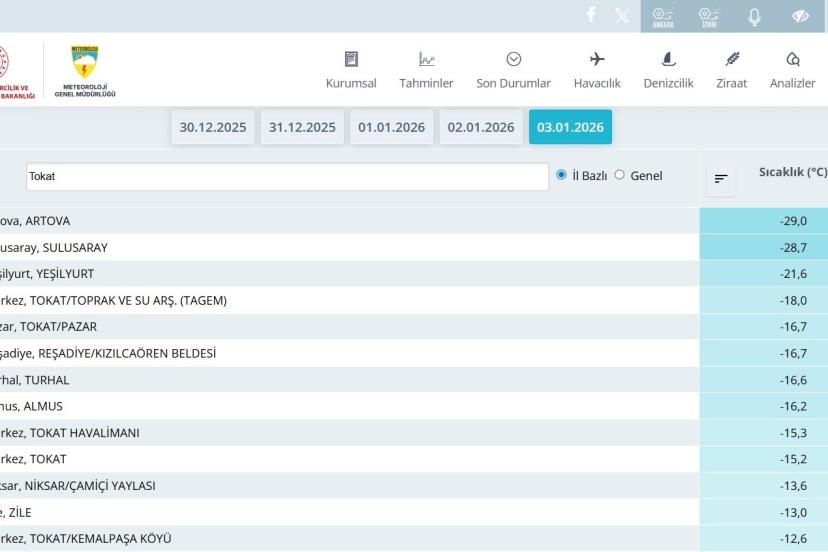
Task: Click the İzmir radar icon
Action: [709, 16]
